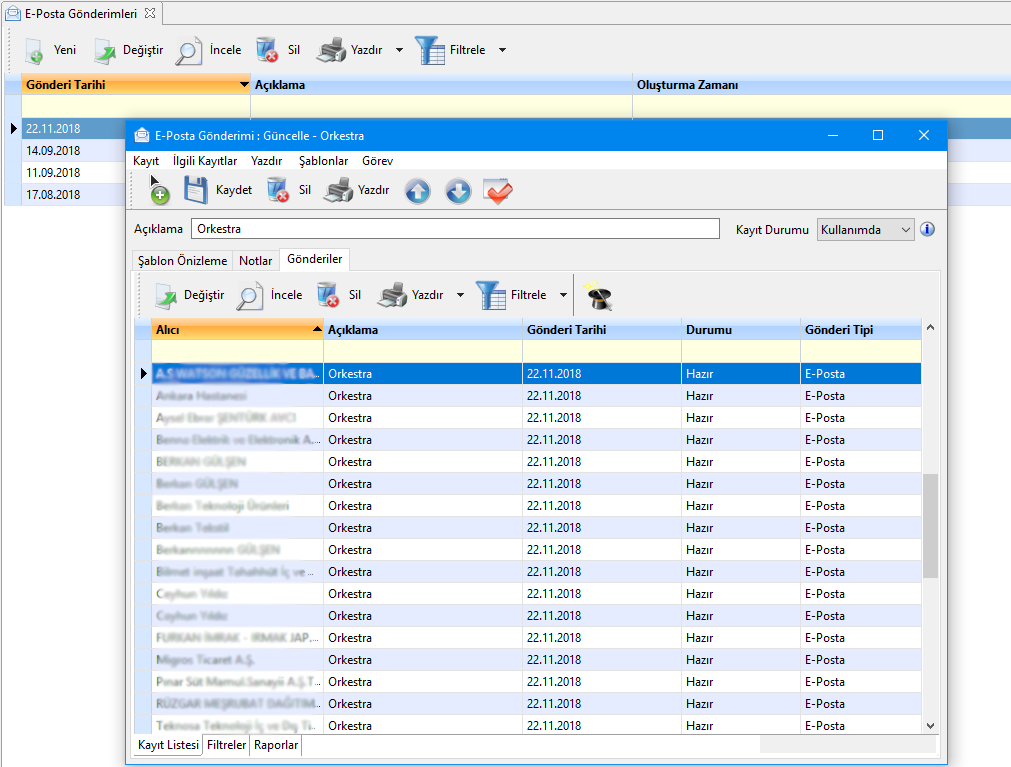Screen dimensions: 1011x767
Task: Click Değiştir button in Gönderiler toolbar
Action: tap(187, 295)
